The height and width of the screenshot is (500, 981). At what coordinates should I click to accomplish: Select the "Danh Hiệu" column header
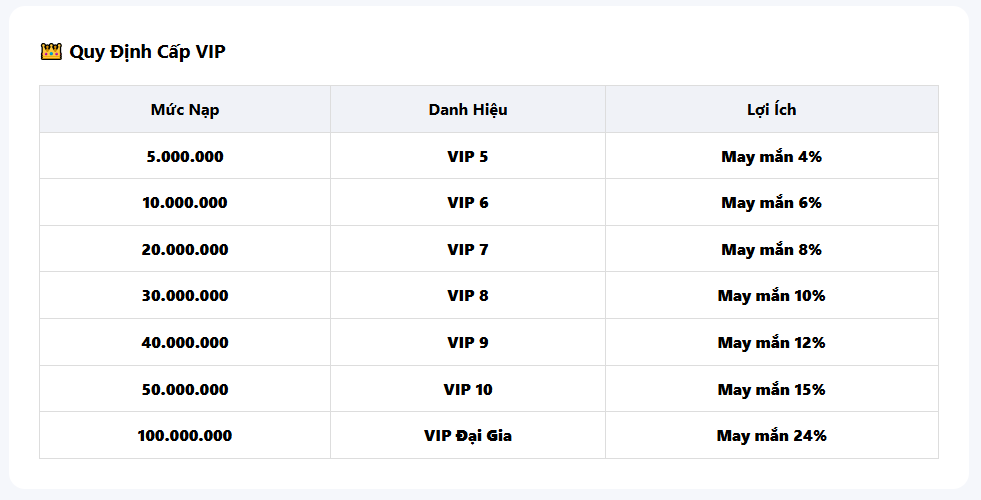click(468, 110)
